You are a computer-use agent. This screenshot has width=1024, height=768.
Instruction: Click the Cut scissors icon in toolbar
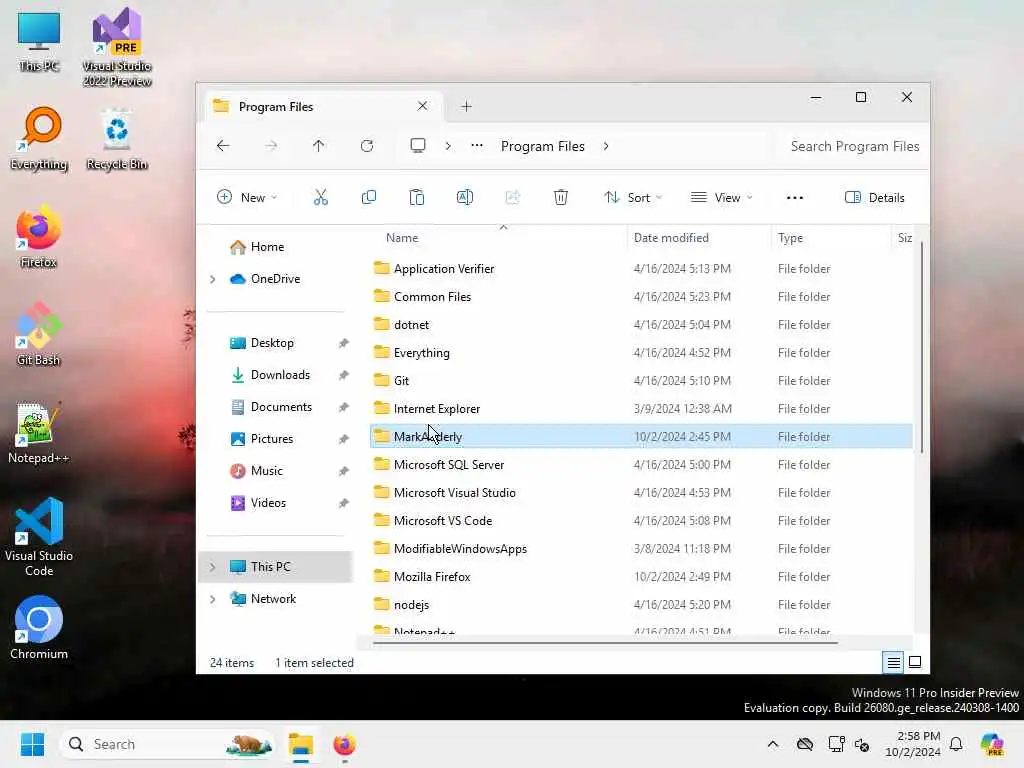click(321, 197)
